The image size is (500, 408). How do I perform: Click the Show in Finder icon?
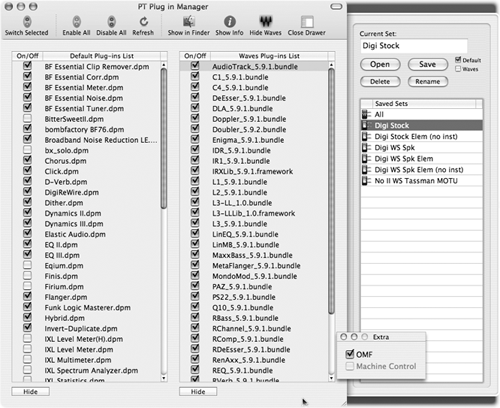(x=189, y=22)
